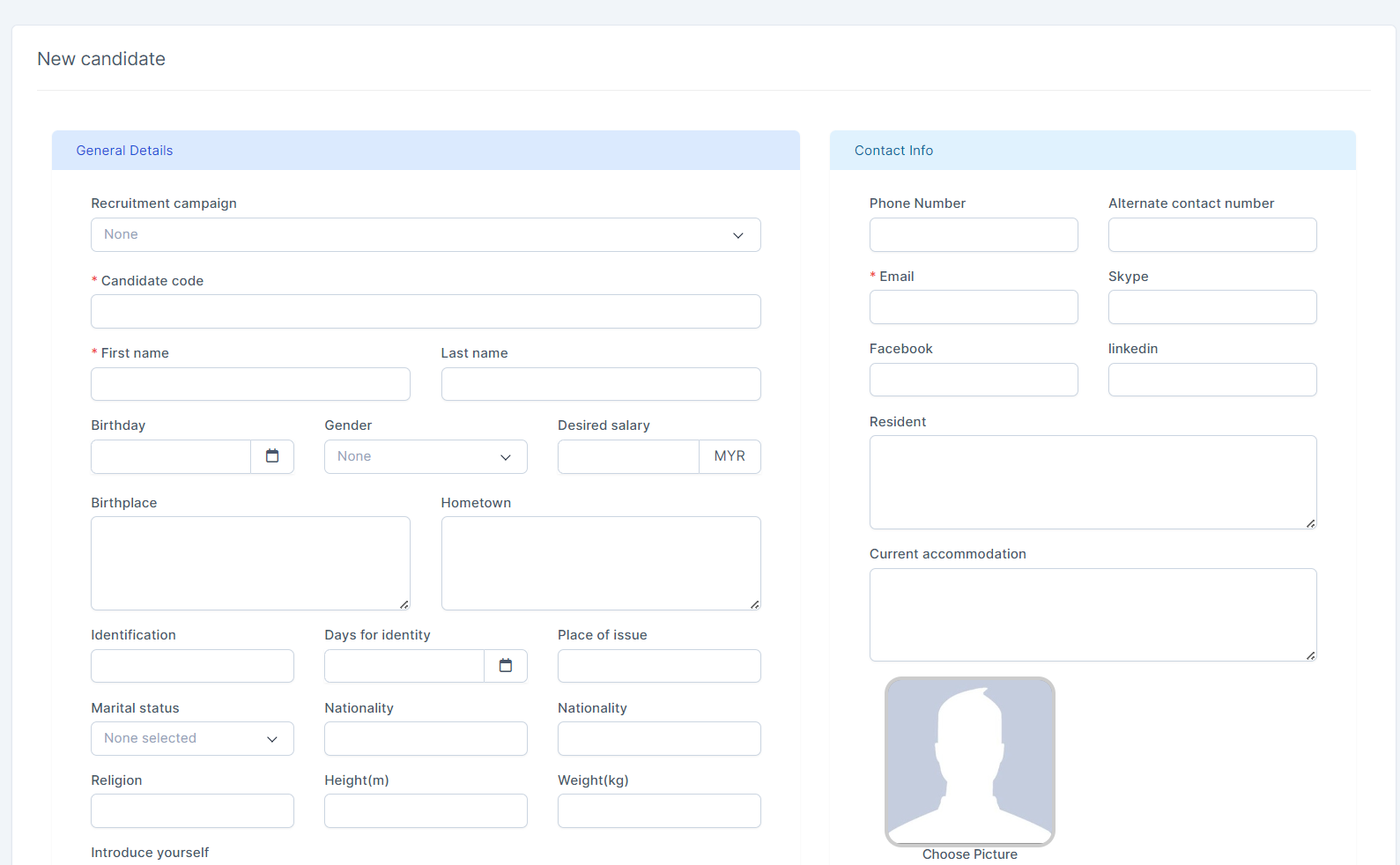Click the Phone Number field
This screenshot has height=865, width=1400.
[974, 235]
